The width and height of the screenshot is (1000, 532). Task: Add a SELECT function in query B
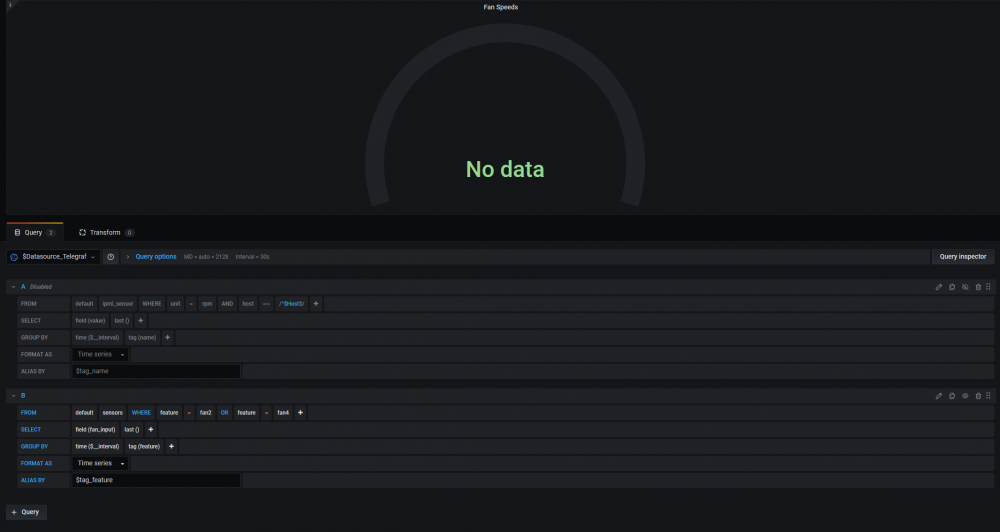point(151,430)
